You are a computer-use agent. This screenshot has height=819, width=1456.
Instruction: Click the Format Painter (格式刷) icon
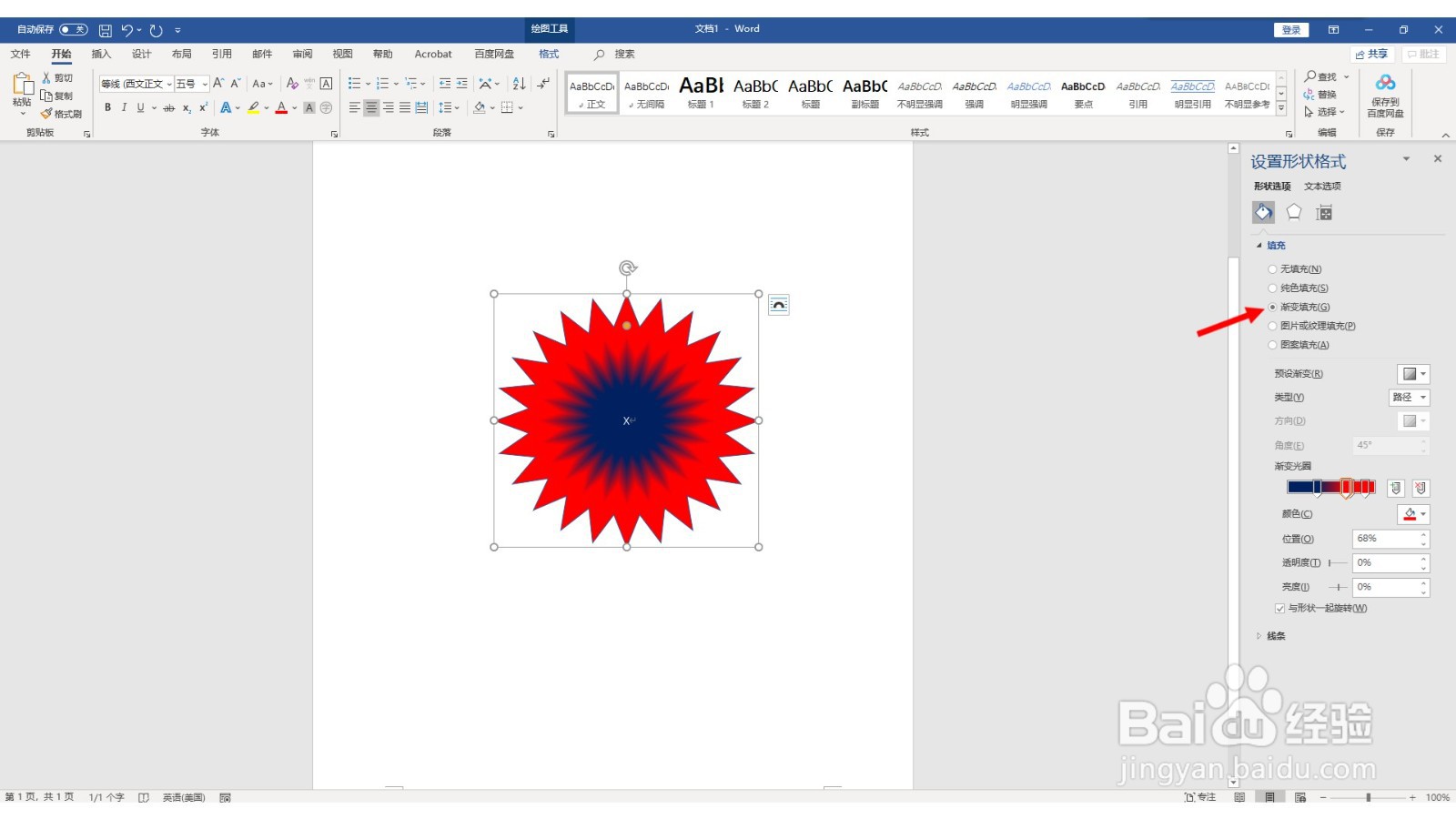pyautogui.click(x=46, y=114)
